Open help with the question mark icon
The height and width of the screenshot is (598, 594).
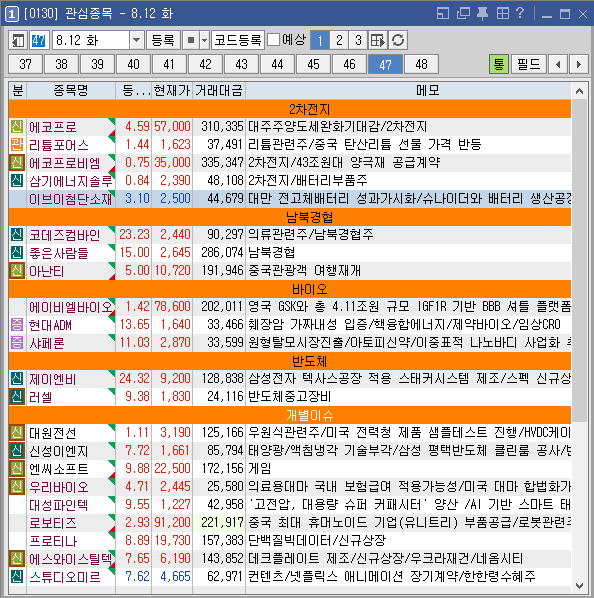point(520,13)
